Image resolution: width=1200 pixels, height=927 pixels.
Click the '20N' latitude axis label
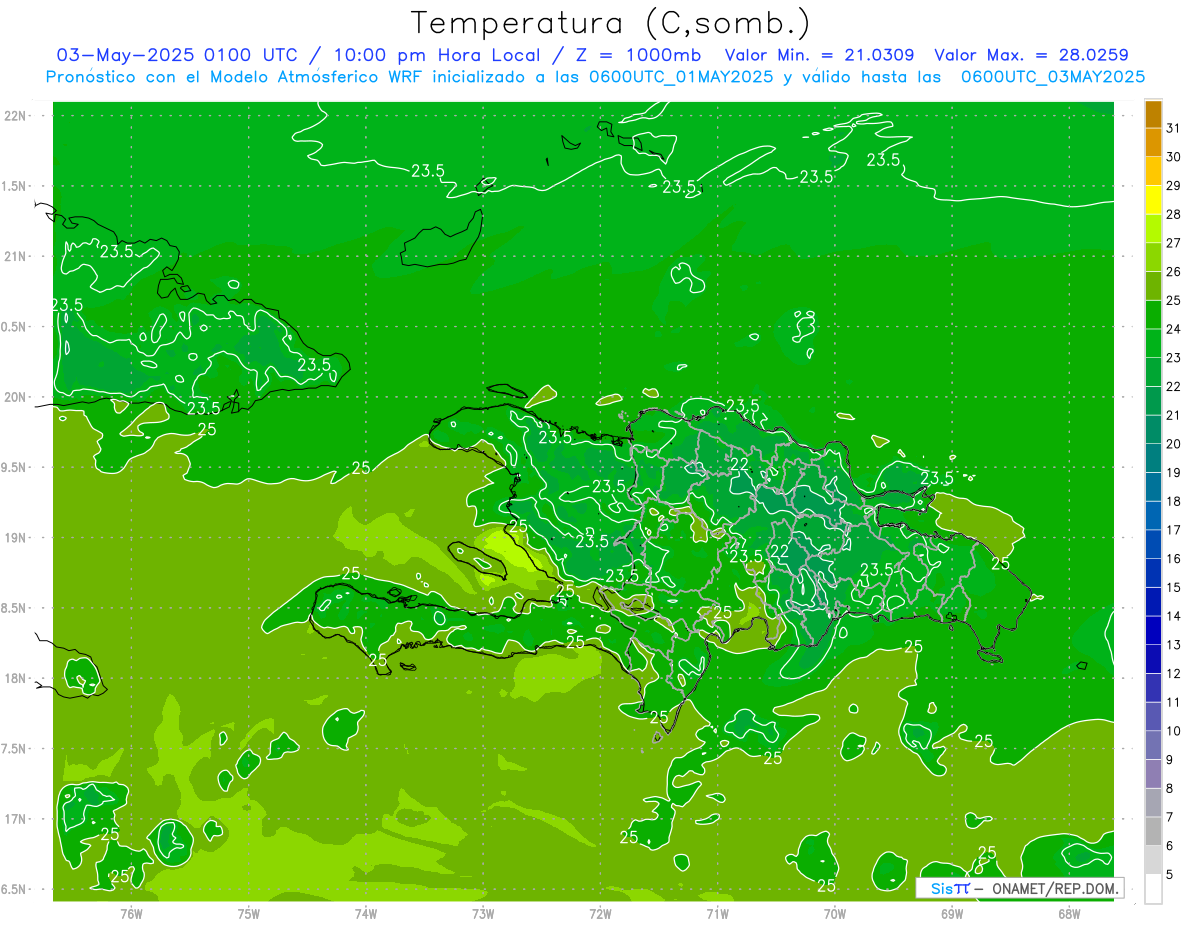[x=14, y=397]
